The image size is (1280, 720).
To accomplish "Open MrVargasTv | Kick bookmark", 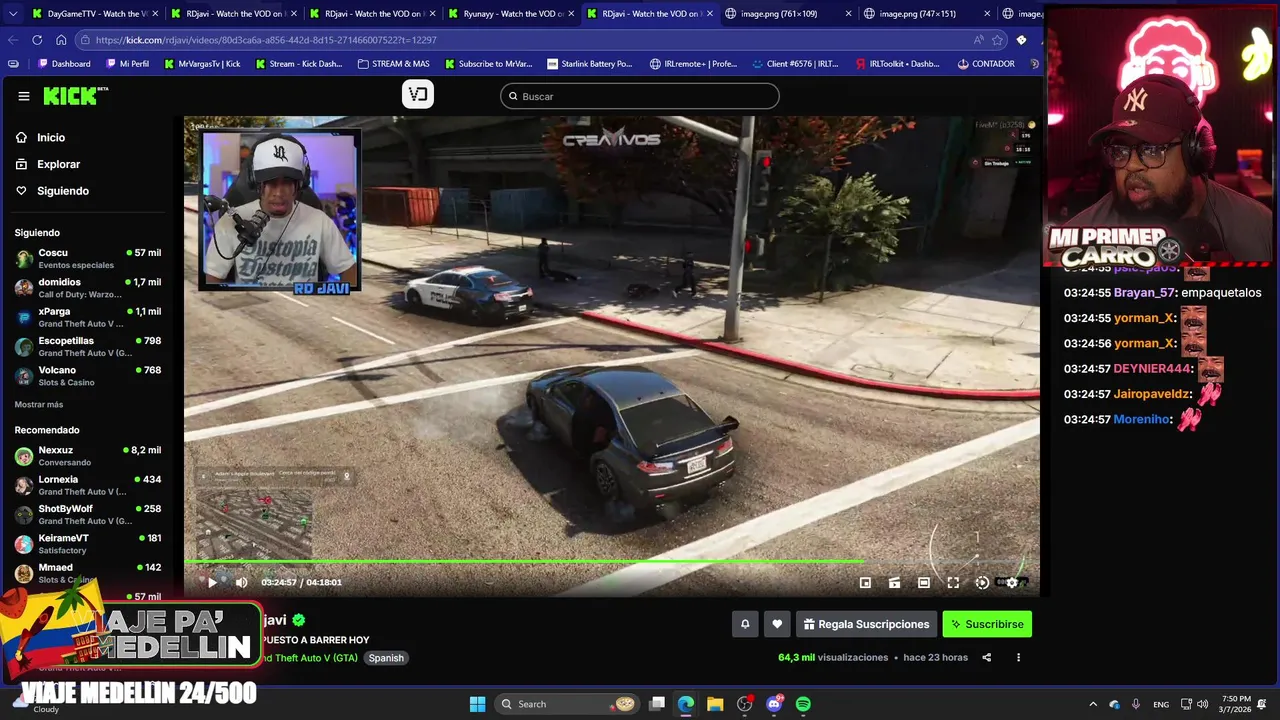I will tap(202, 64).
